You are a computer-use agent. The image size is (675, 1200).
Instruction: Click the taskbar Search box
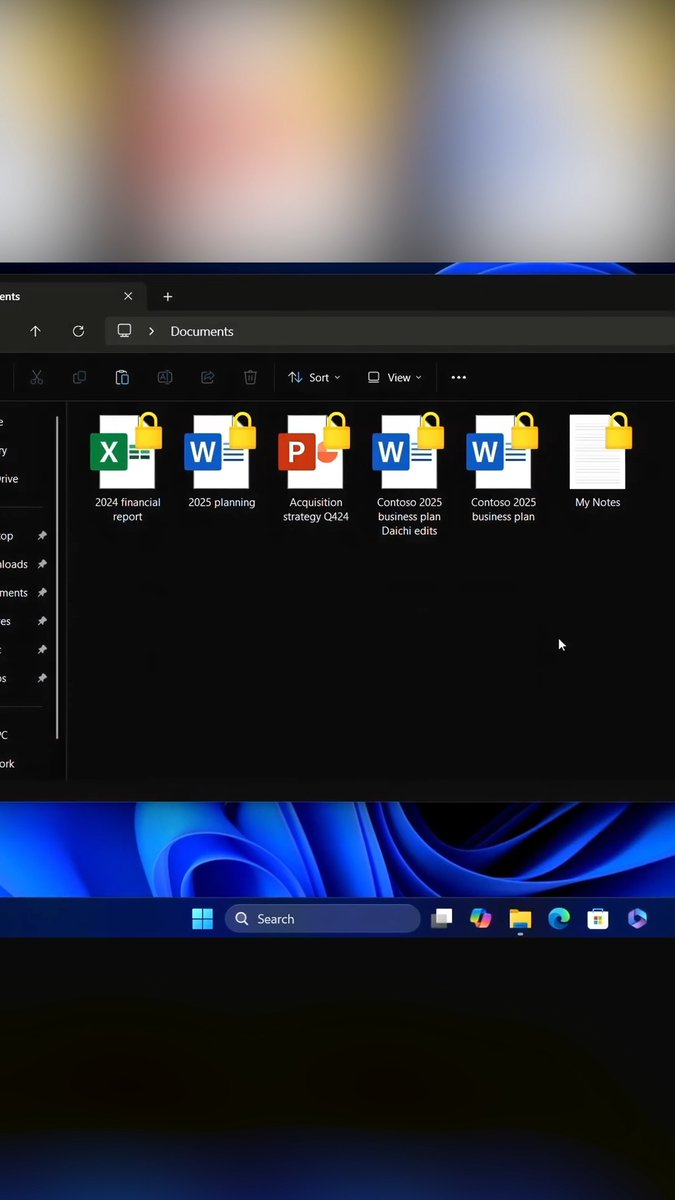322,919
